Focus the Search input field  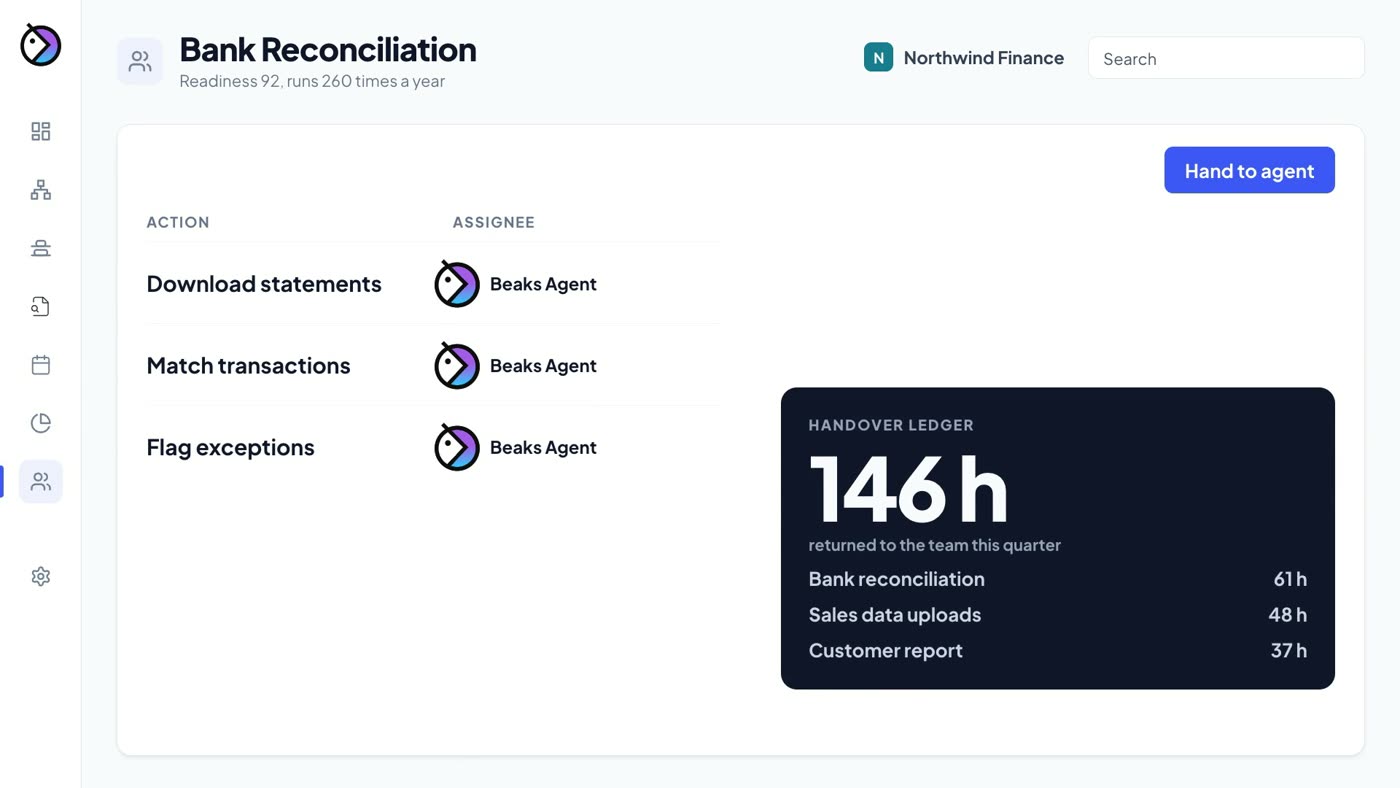click(x=1226, y=58)
